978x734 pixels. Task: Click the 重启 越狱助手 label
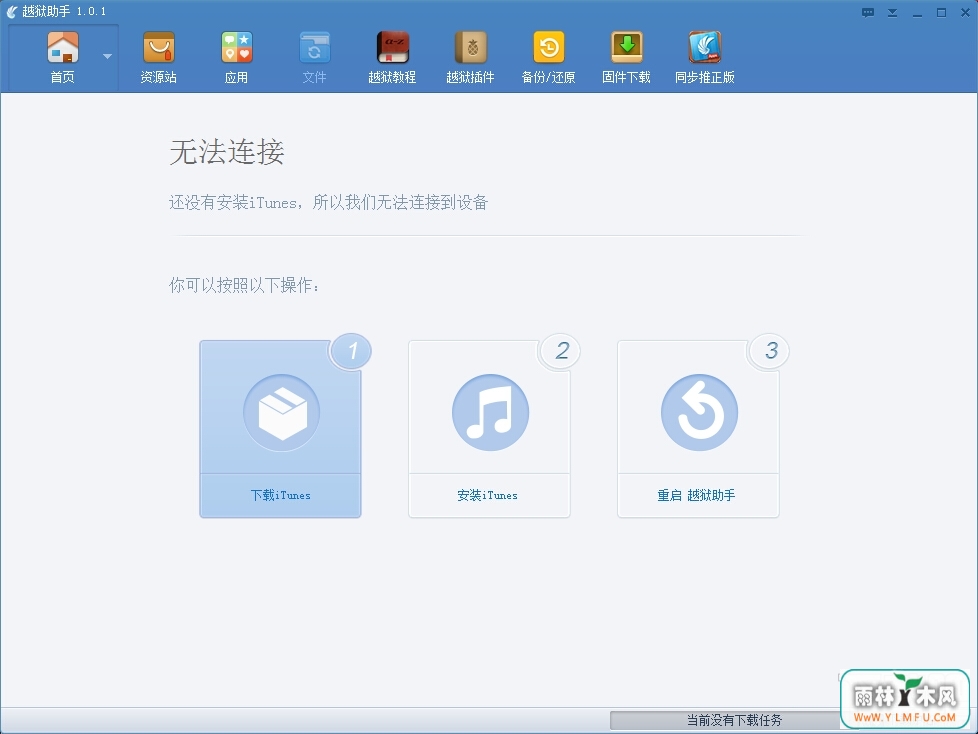696,495
